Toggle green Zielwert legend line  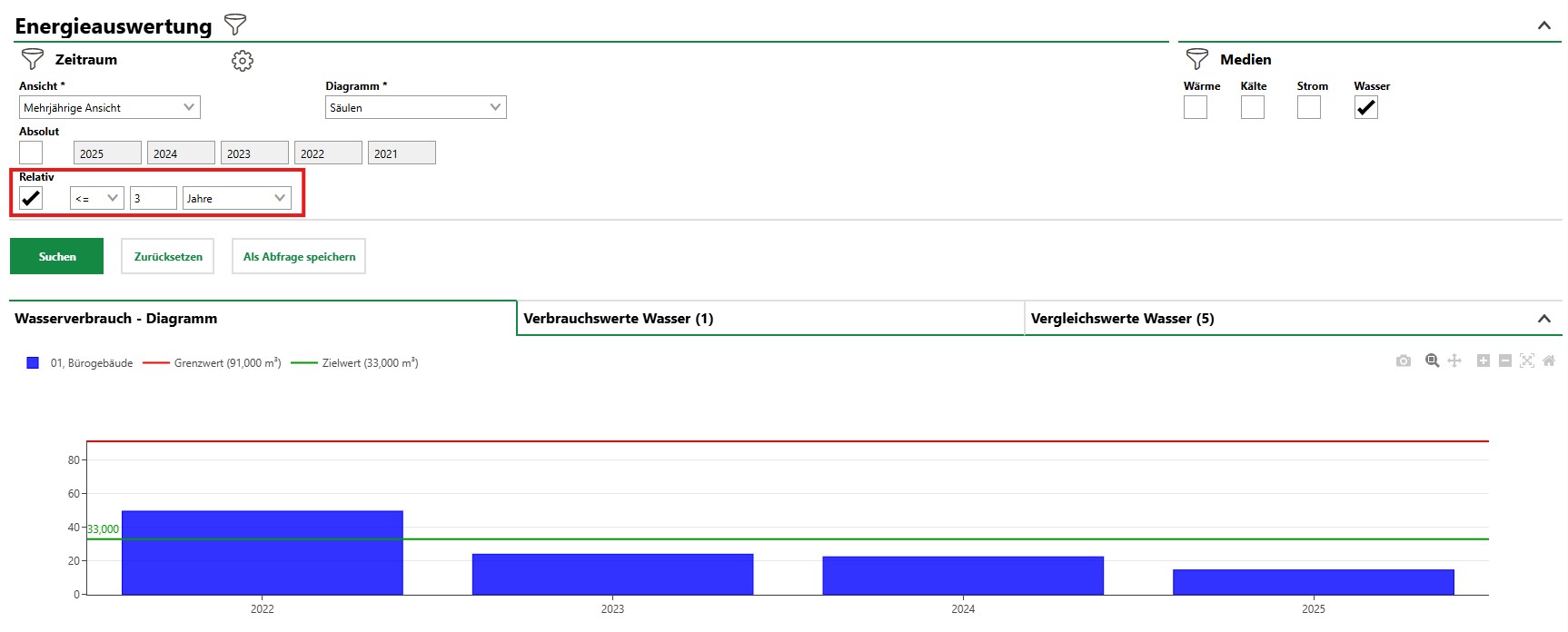pyautogui.click(x=304, y=363)
